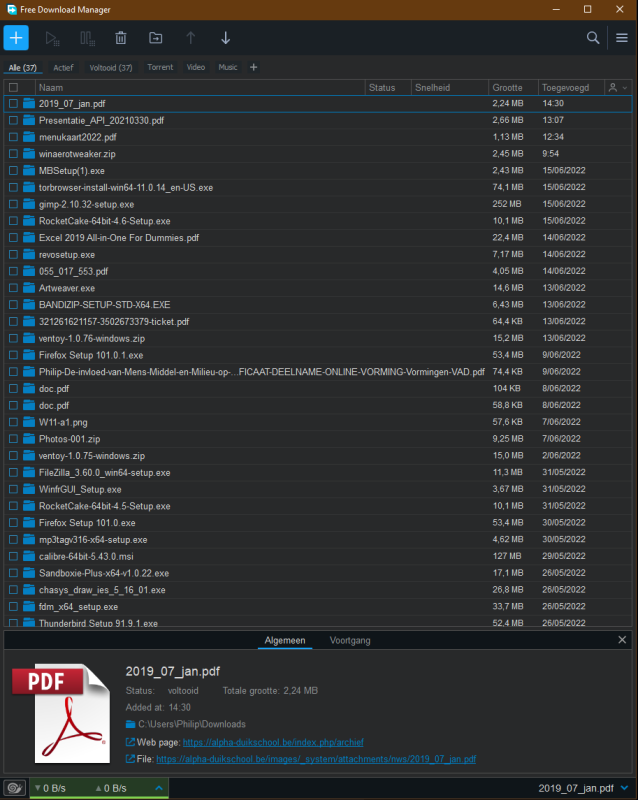Open the Algemeen details tab
638x800 pixels.
click(x=285, y=640)
